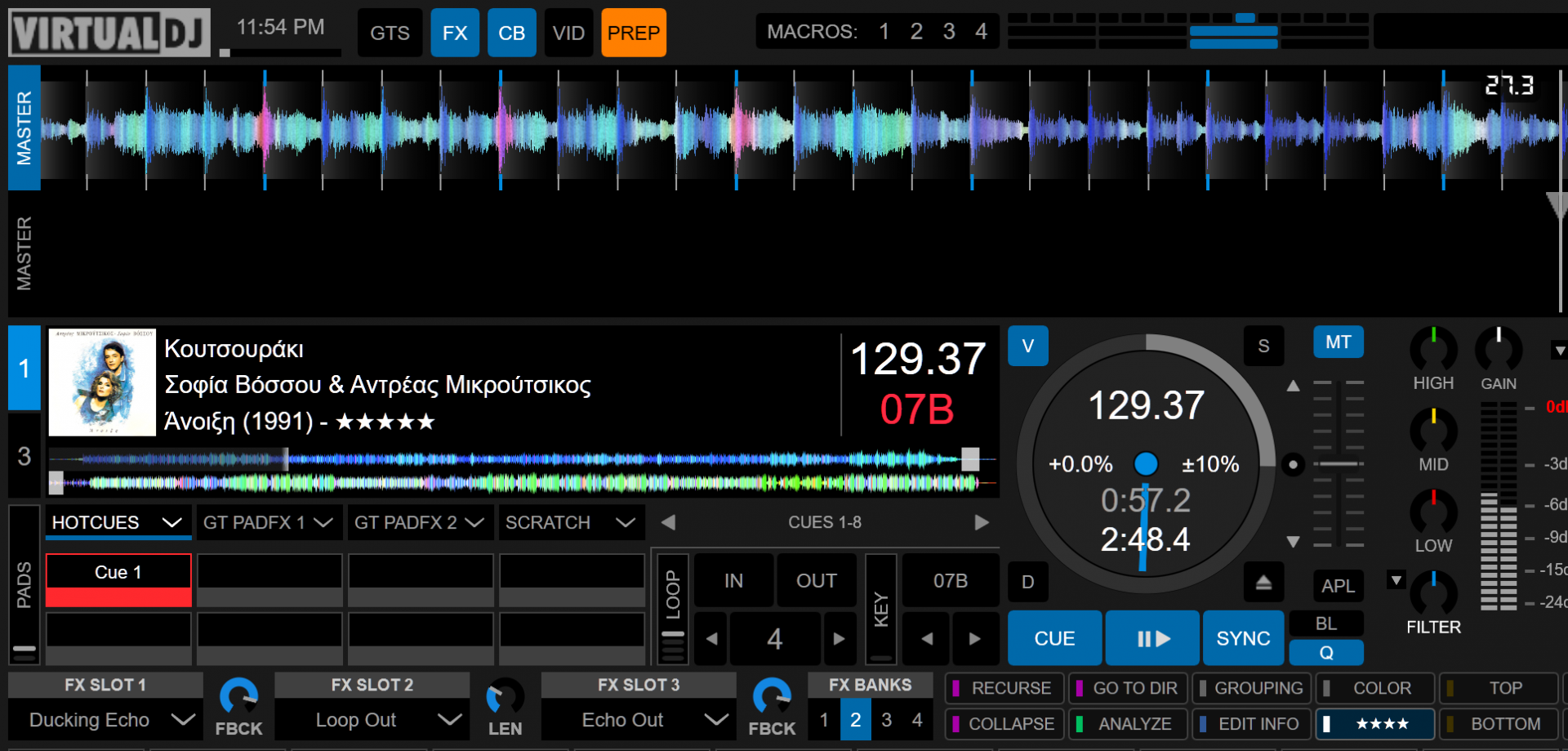
Task: Double the loop length with right arrow
Action: pyautogui.click(x=839, y=639)
